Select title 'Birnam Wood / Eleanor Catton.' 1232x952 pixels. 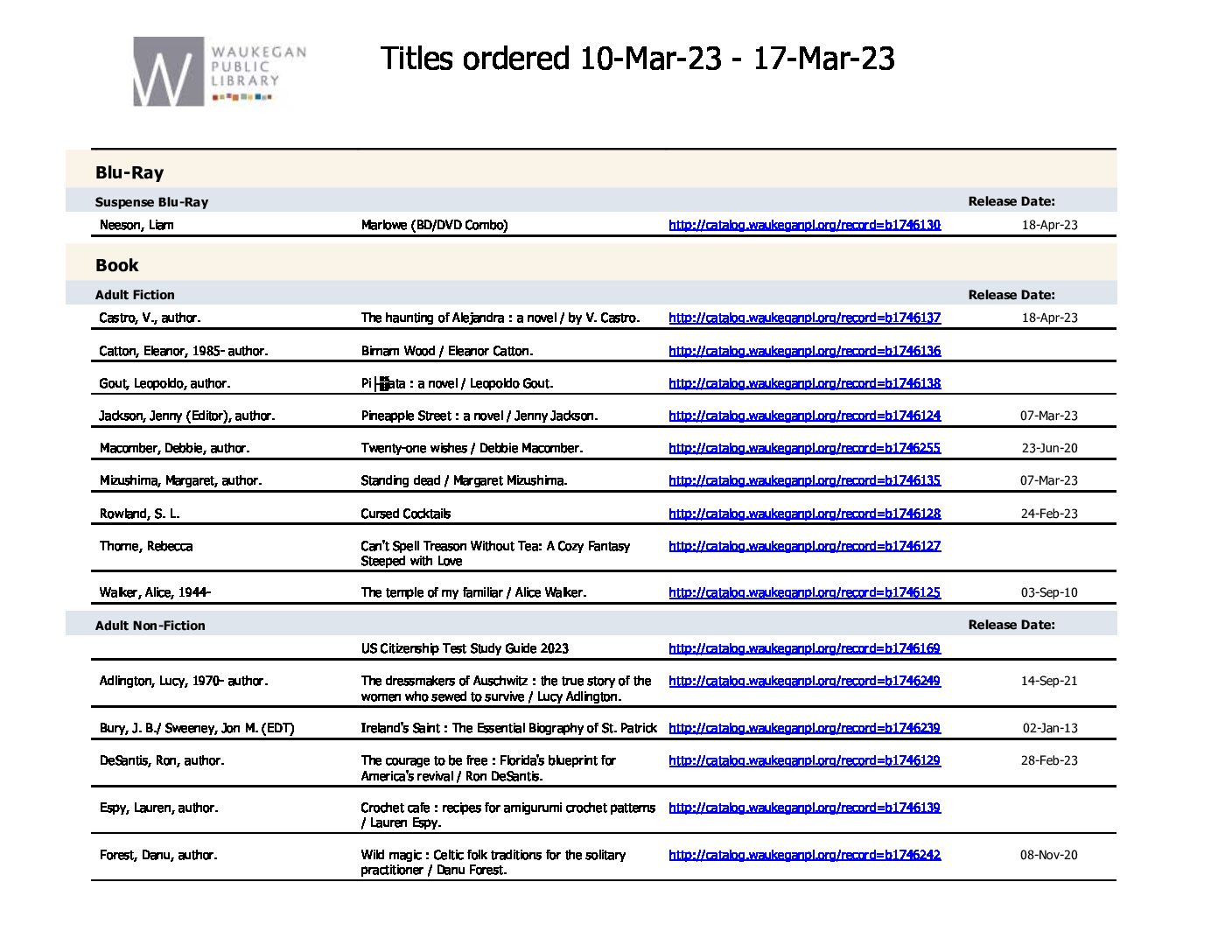click(446, 351)
